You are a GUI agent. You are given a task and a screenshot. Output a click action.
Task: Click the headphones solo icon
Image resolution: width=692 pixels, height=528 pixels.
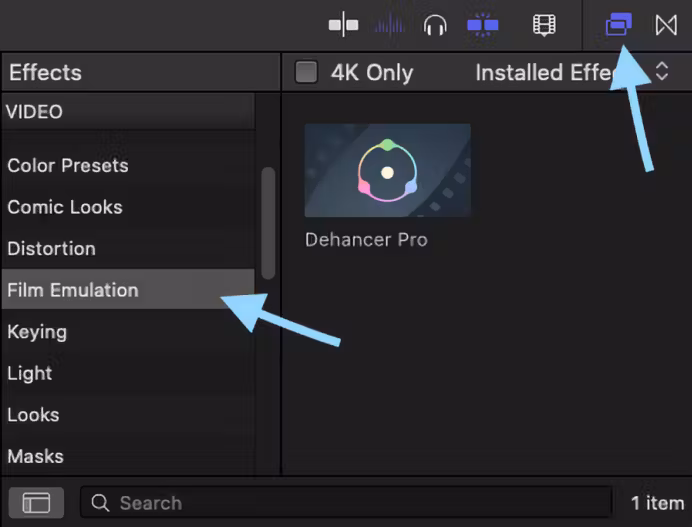tap(435, 25)
